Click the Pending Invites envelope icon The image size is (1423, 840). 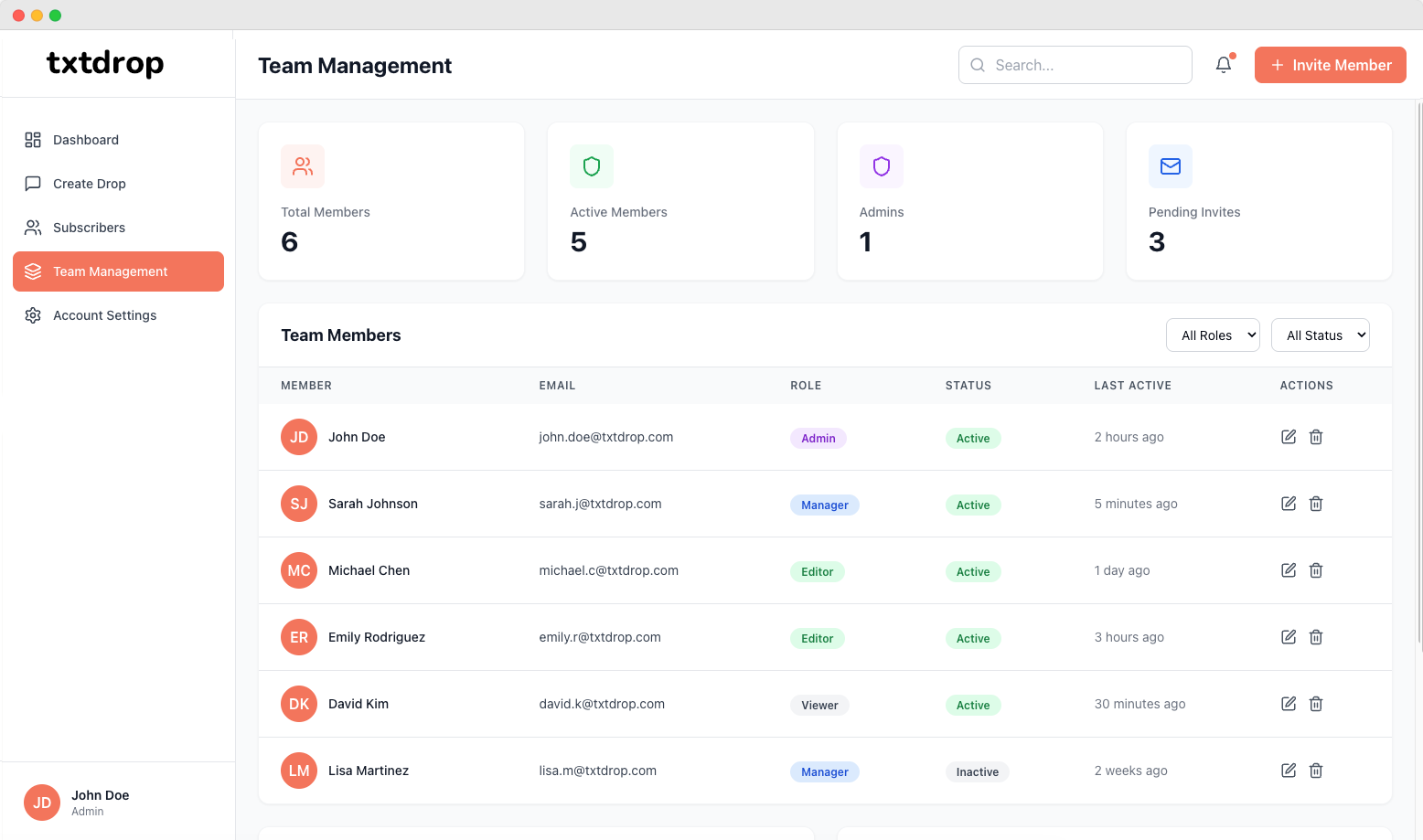click(1170, 166)
